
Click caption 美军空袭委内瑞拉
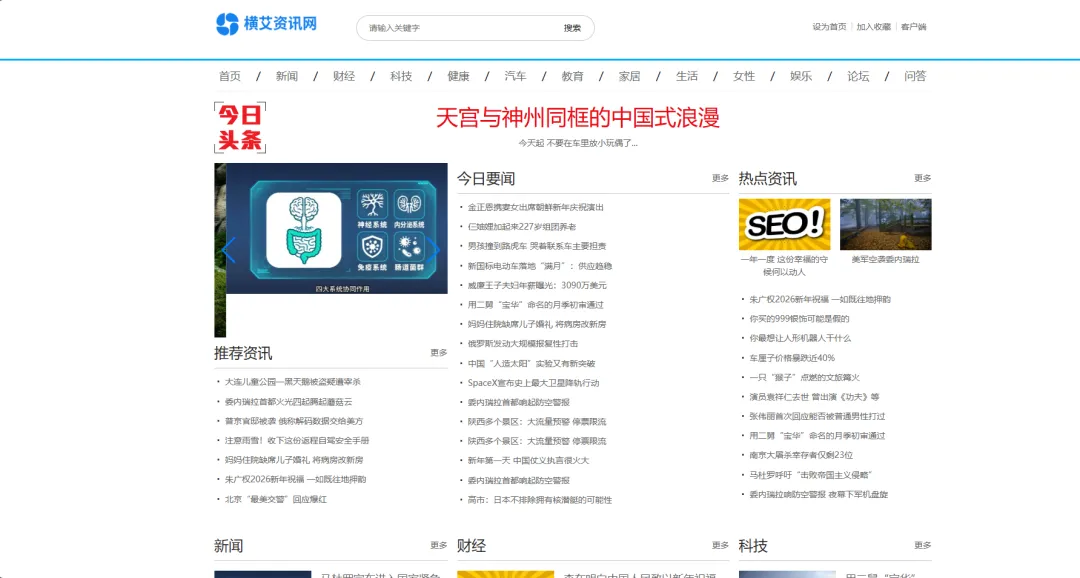click(886, 260)
